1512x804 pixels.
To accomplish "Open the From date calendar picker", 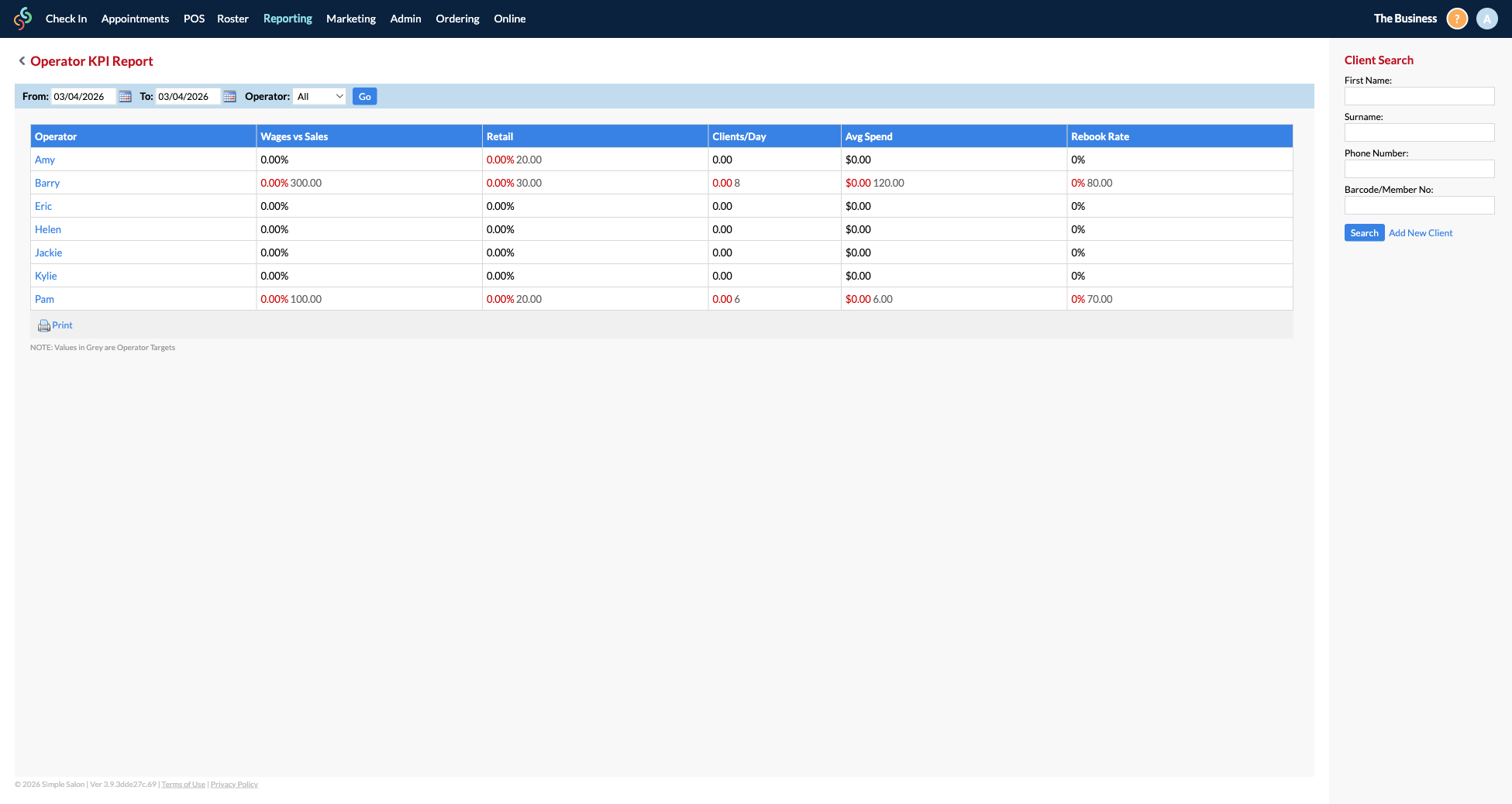I will 125,96.
